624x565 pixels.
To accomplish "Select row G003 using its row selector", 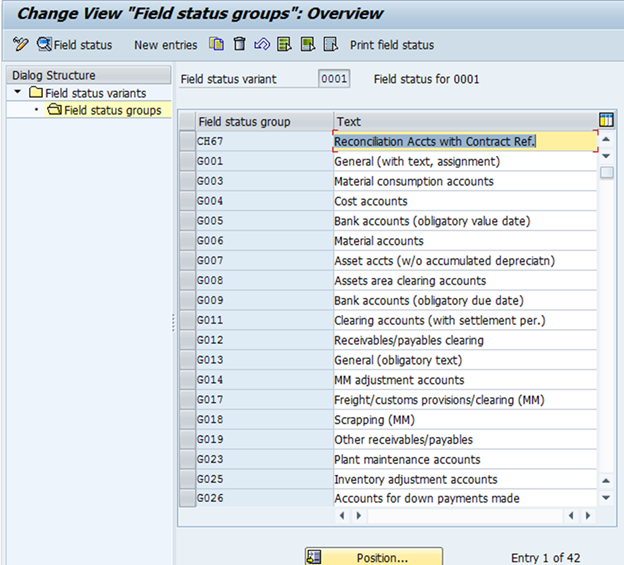I will pos(187,181).
